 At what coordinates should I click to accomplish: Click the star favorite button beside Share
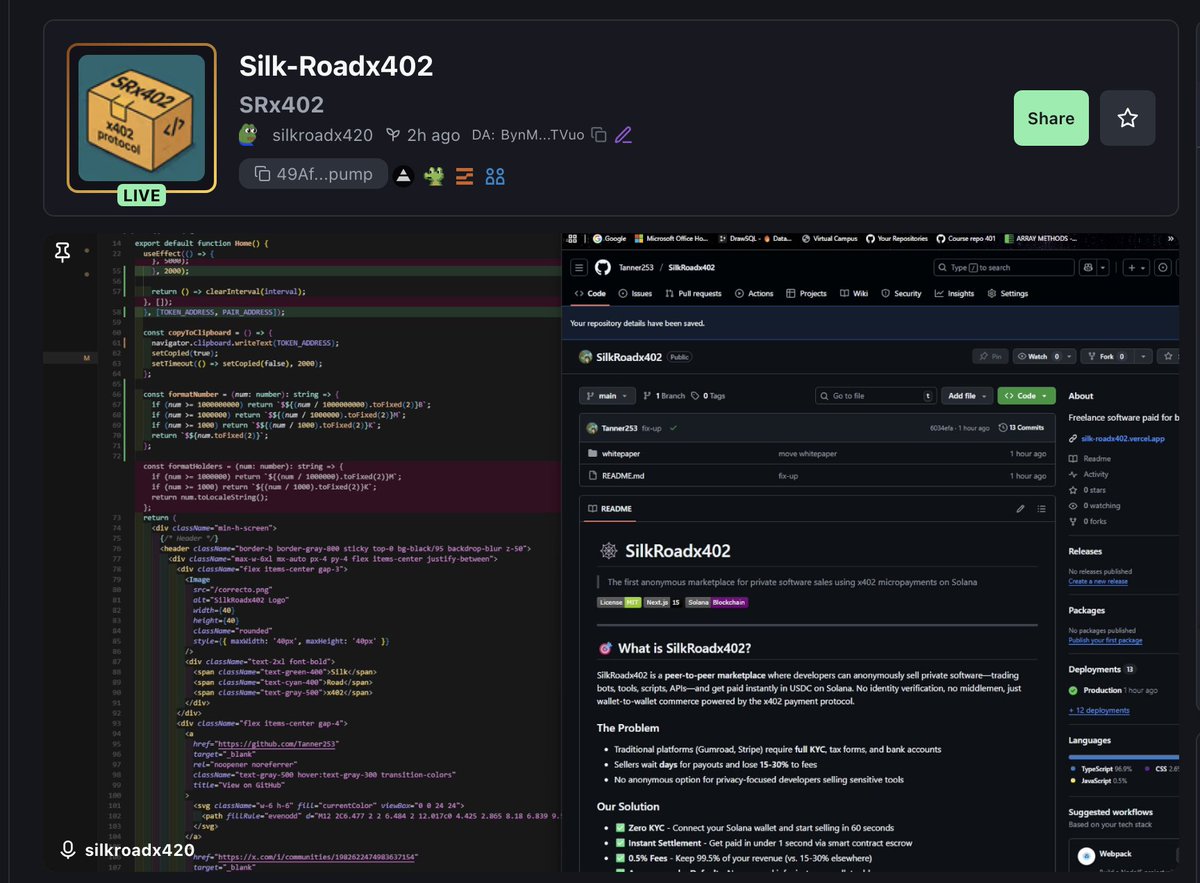[1127, 118]
